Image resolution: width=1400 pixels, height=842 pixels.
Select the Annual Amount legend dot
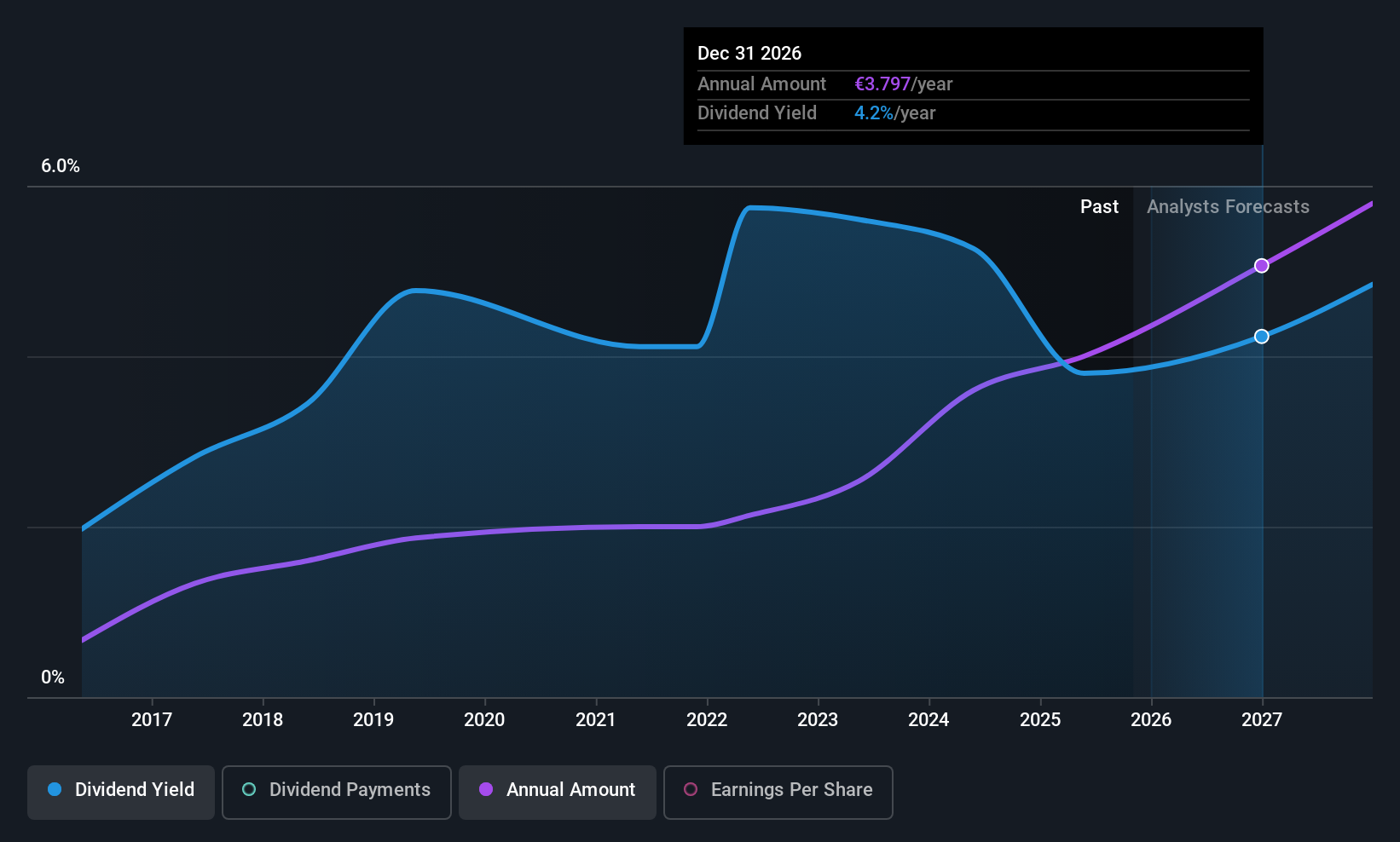click(x=486, y=789)
